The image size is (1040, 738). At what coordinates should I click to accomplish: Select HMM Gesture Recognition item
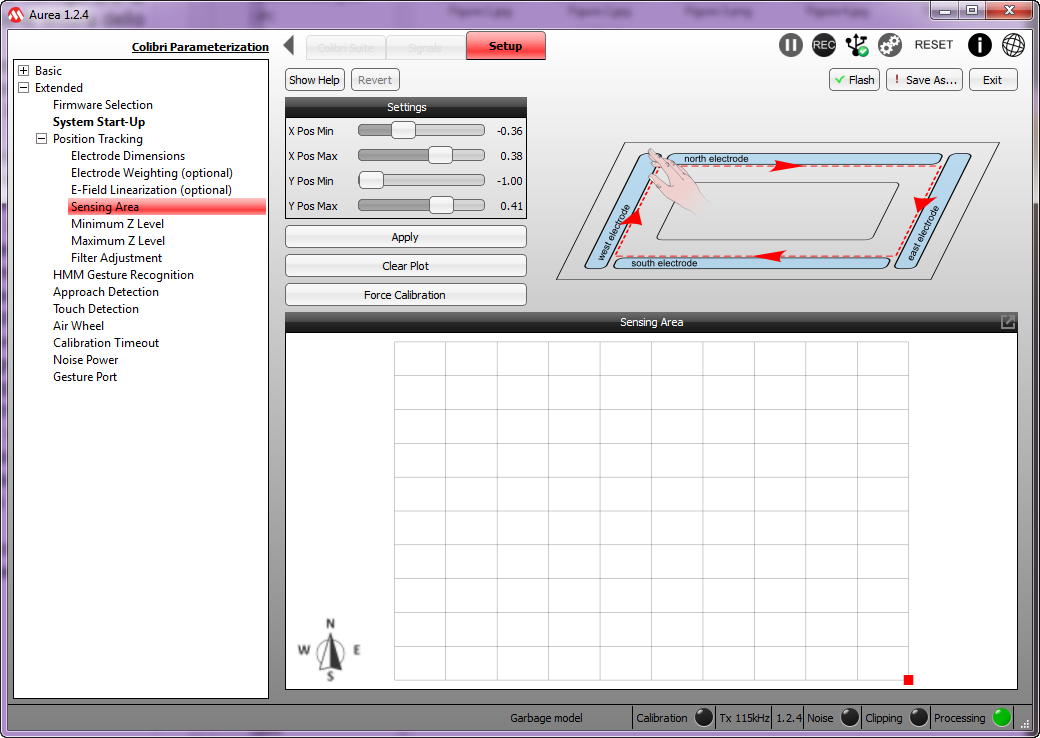tap(123, 275)
